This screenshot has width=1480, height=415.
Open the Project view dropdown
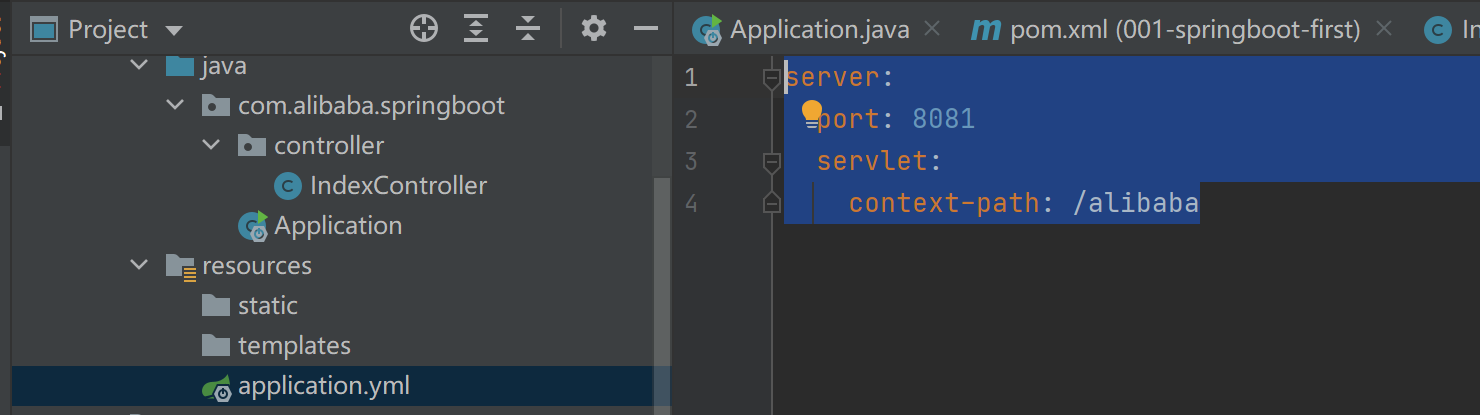174,31
